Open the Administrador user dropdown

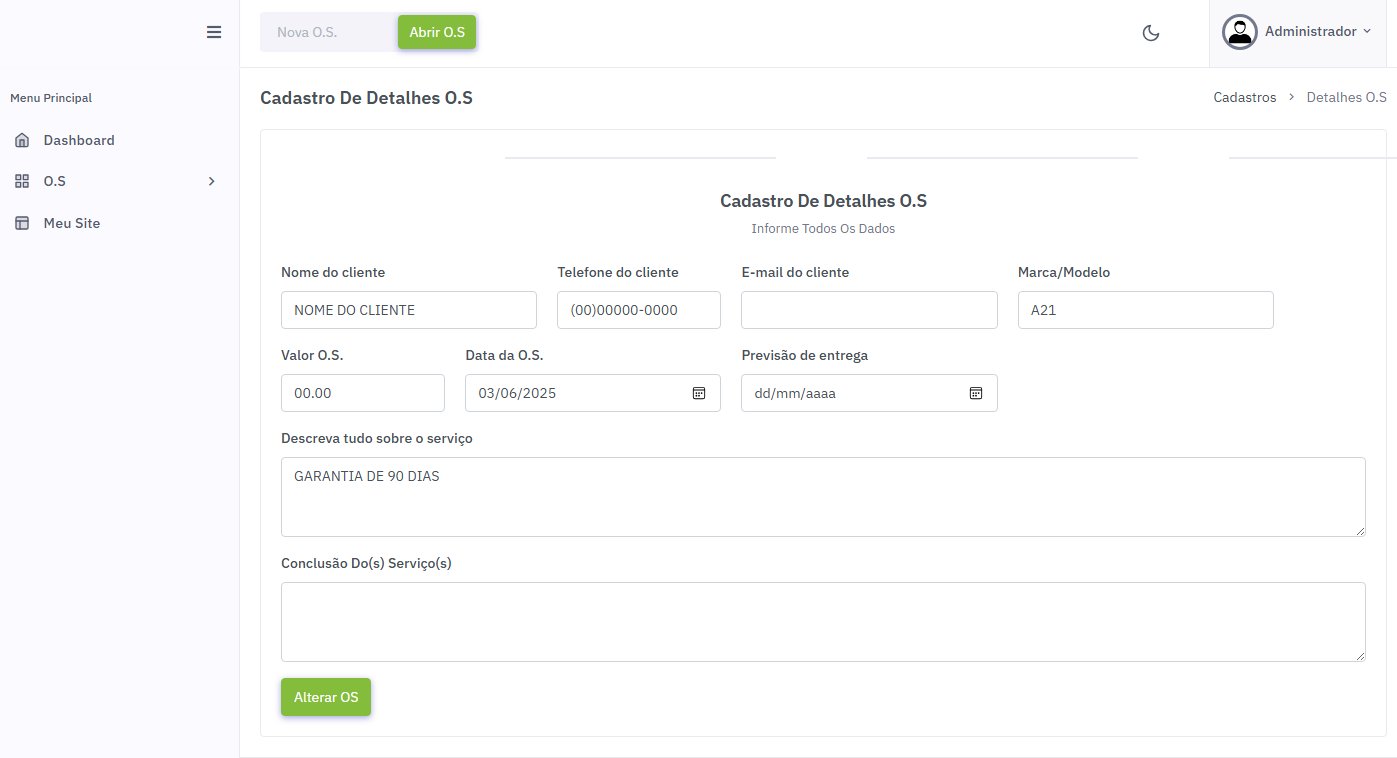coord(1316,32)
